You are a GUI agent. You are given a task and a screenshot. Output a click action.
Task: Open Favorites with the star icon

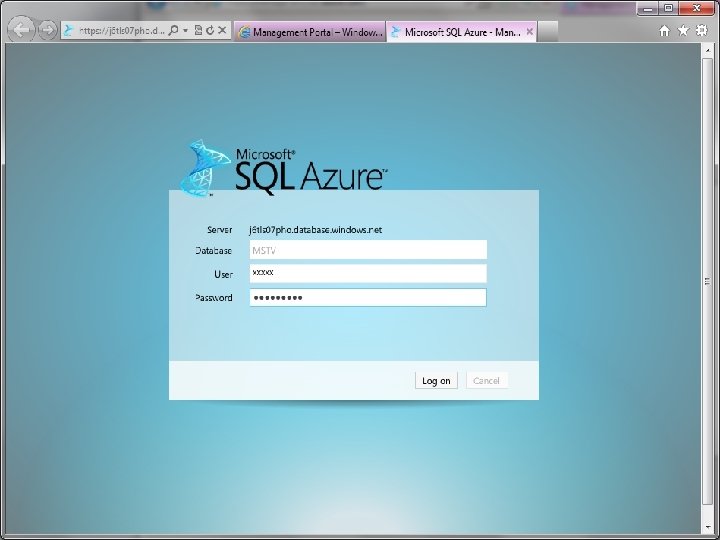click(x=683, y=31)
